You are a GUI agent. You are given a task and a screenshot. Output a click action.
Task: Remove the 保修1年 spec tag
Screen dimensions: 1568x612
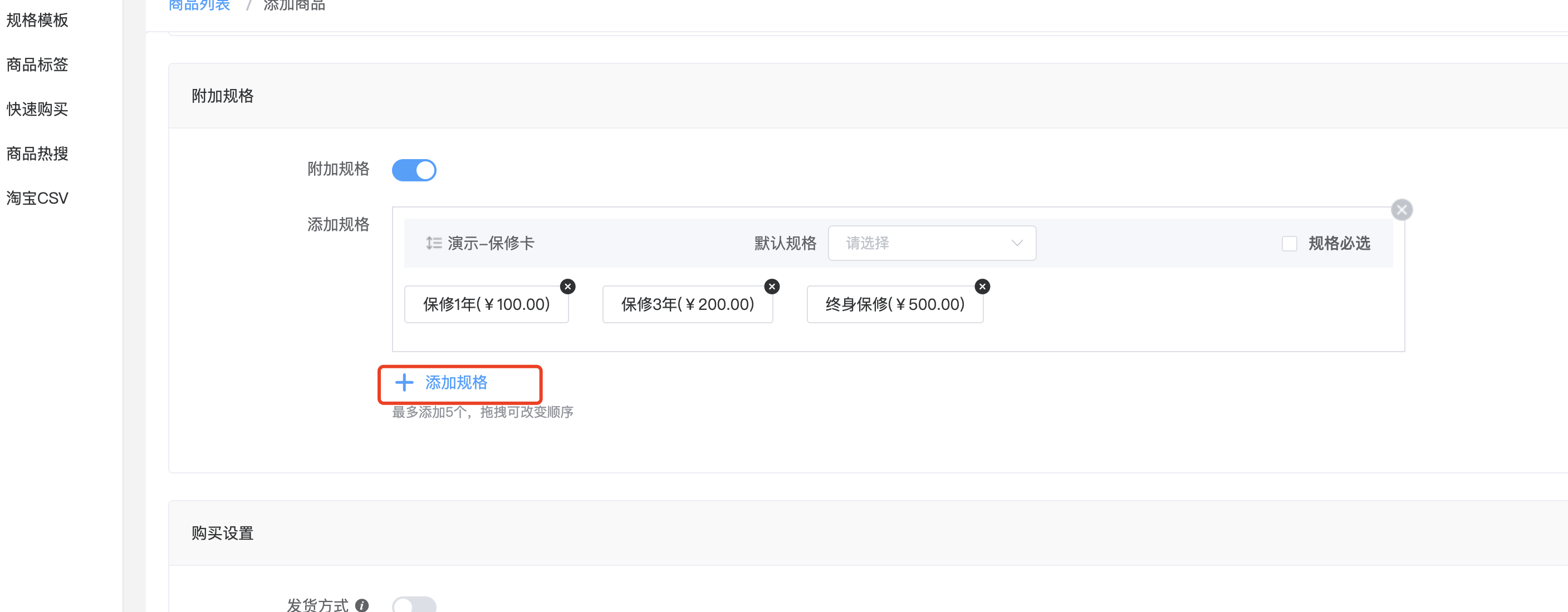pos(567,287)
